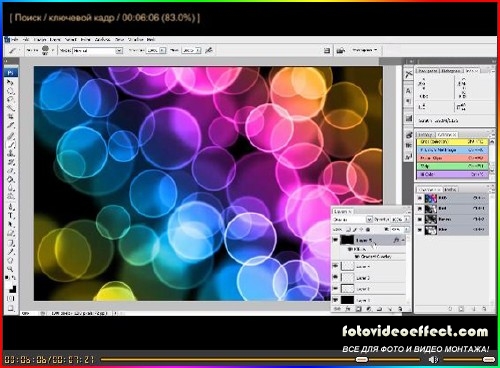This screenshot has height=368, width=500.
Task: Toggle visibility of the bottom black layer
Action: pos(336,300)
